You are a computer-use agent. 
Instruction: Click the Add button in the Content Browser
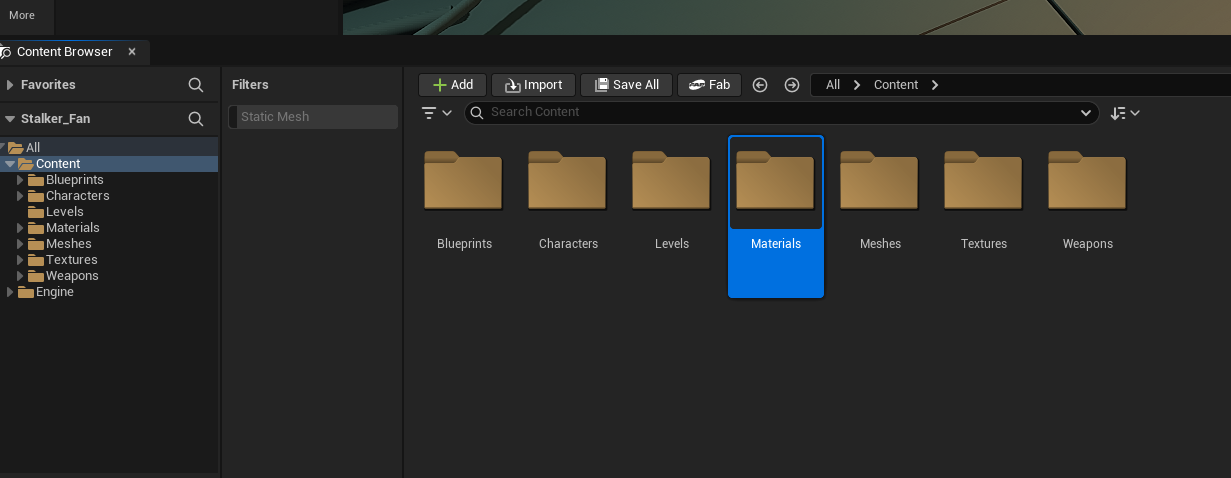click(452, 85)
